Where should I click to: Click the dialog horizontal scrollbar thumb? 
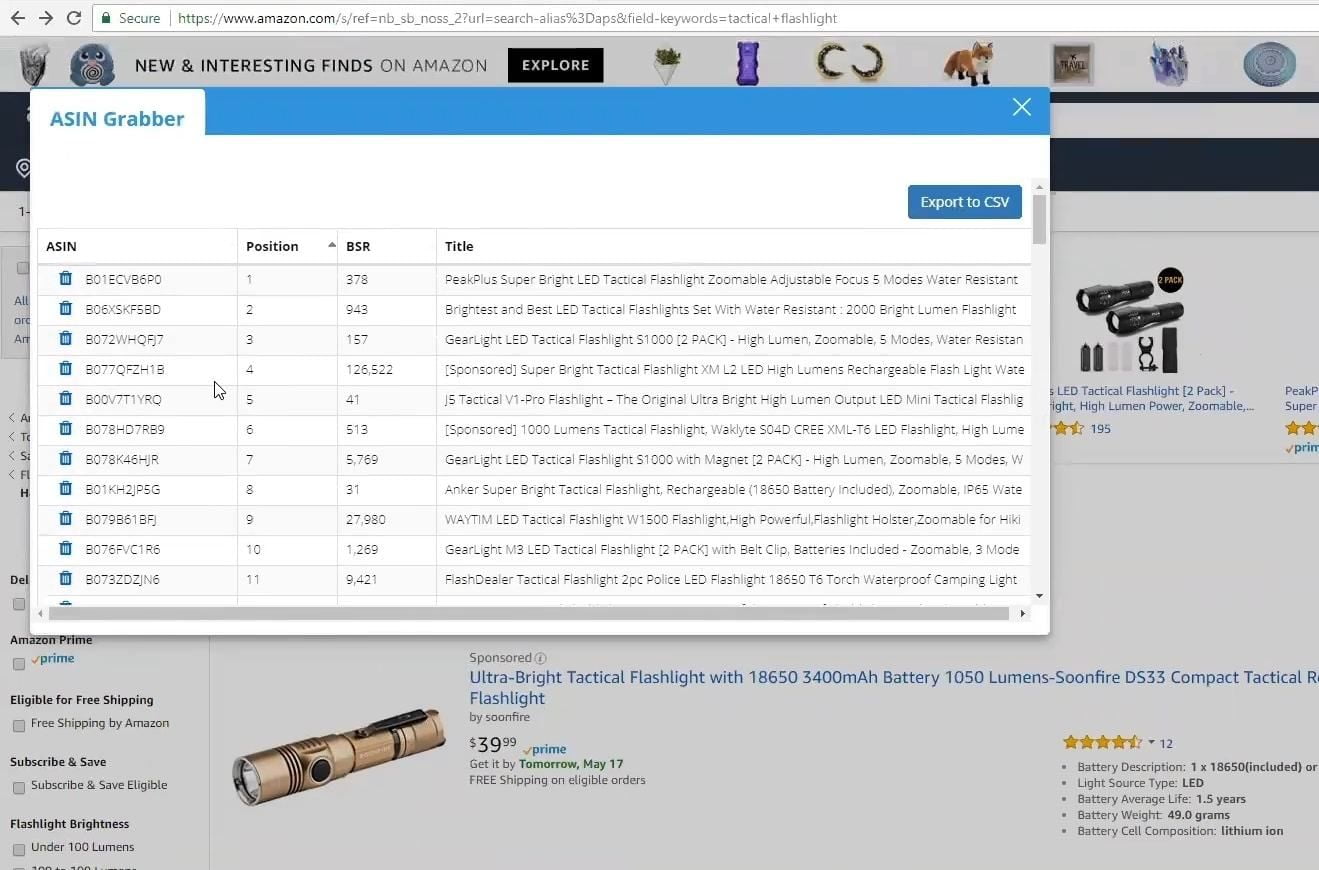(528, 613)
